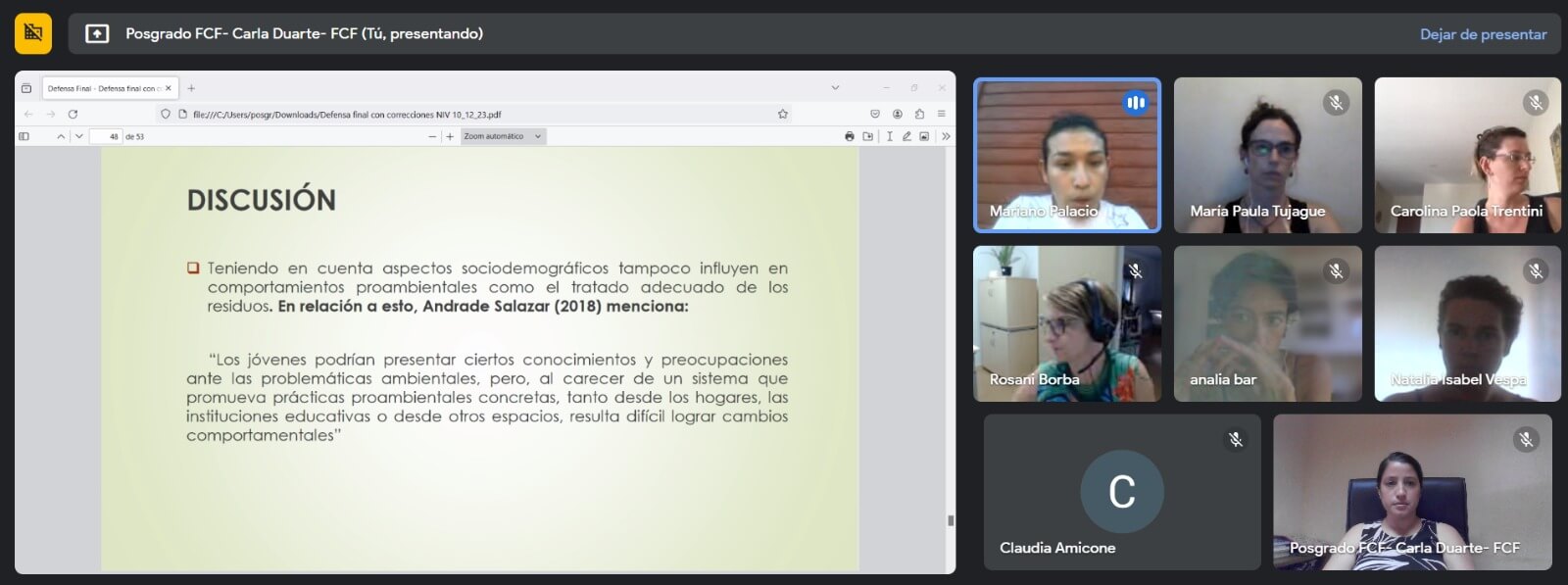1568x585 pixels.
Task: Open the Firefox extensions puzzle icon
Action: tap(919, 114)
